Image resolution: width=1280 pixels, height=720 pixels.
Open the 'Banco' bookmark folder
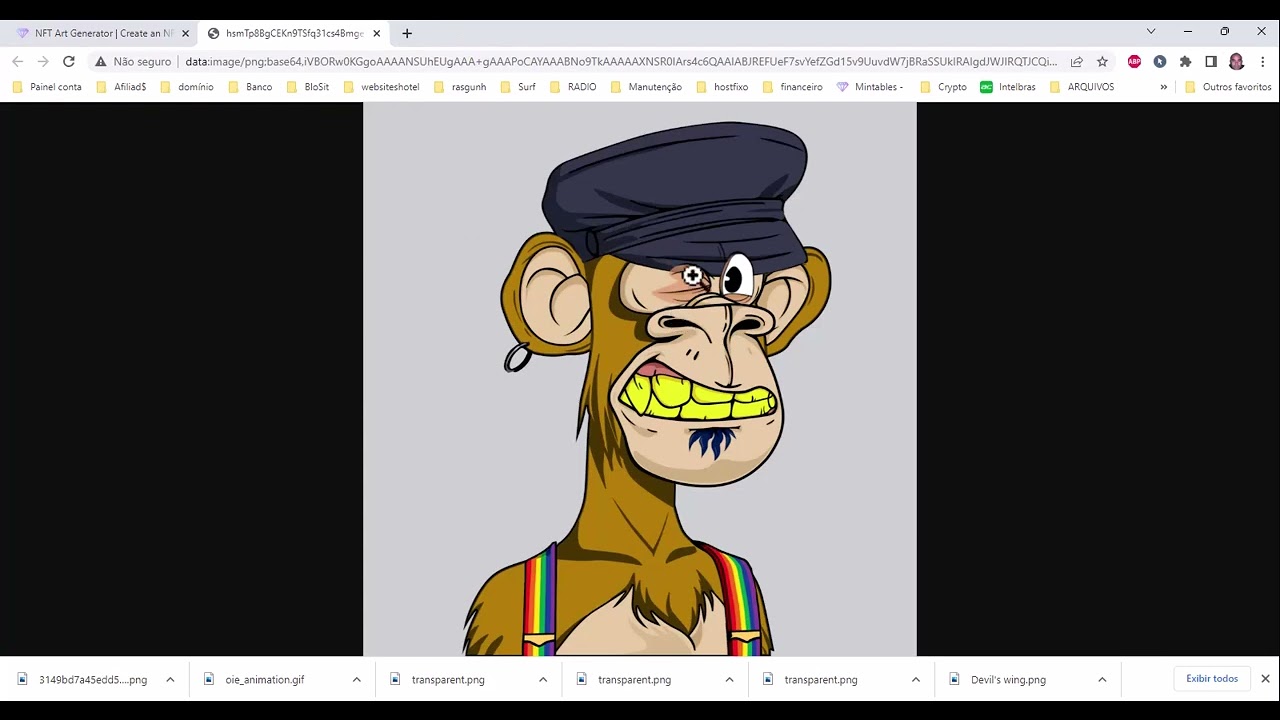pyautogui.click(x=250, y=87)
